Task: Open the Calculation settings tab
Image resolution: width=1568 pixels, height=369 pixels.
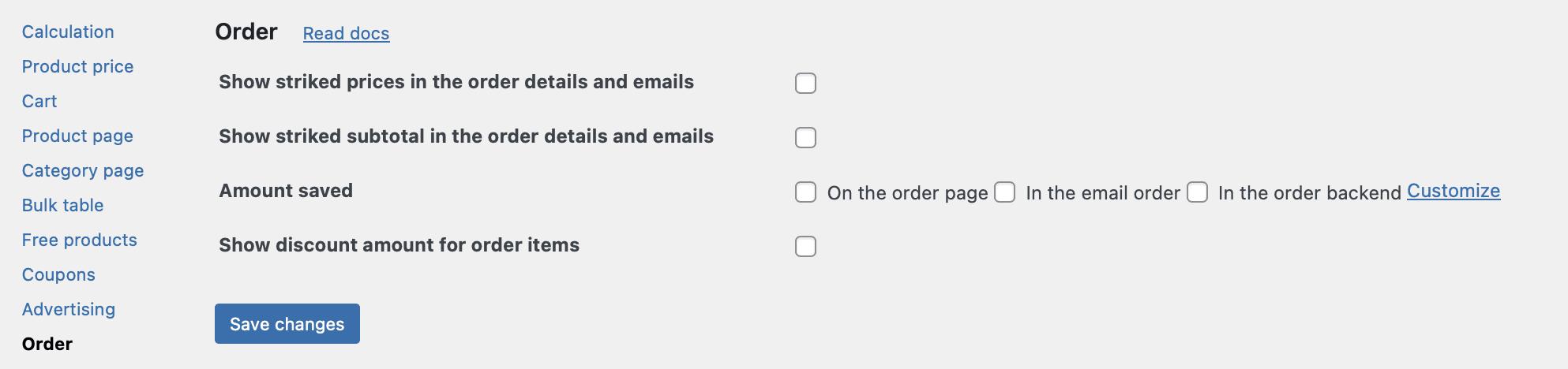Action: point(68,32)
